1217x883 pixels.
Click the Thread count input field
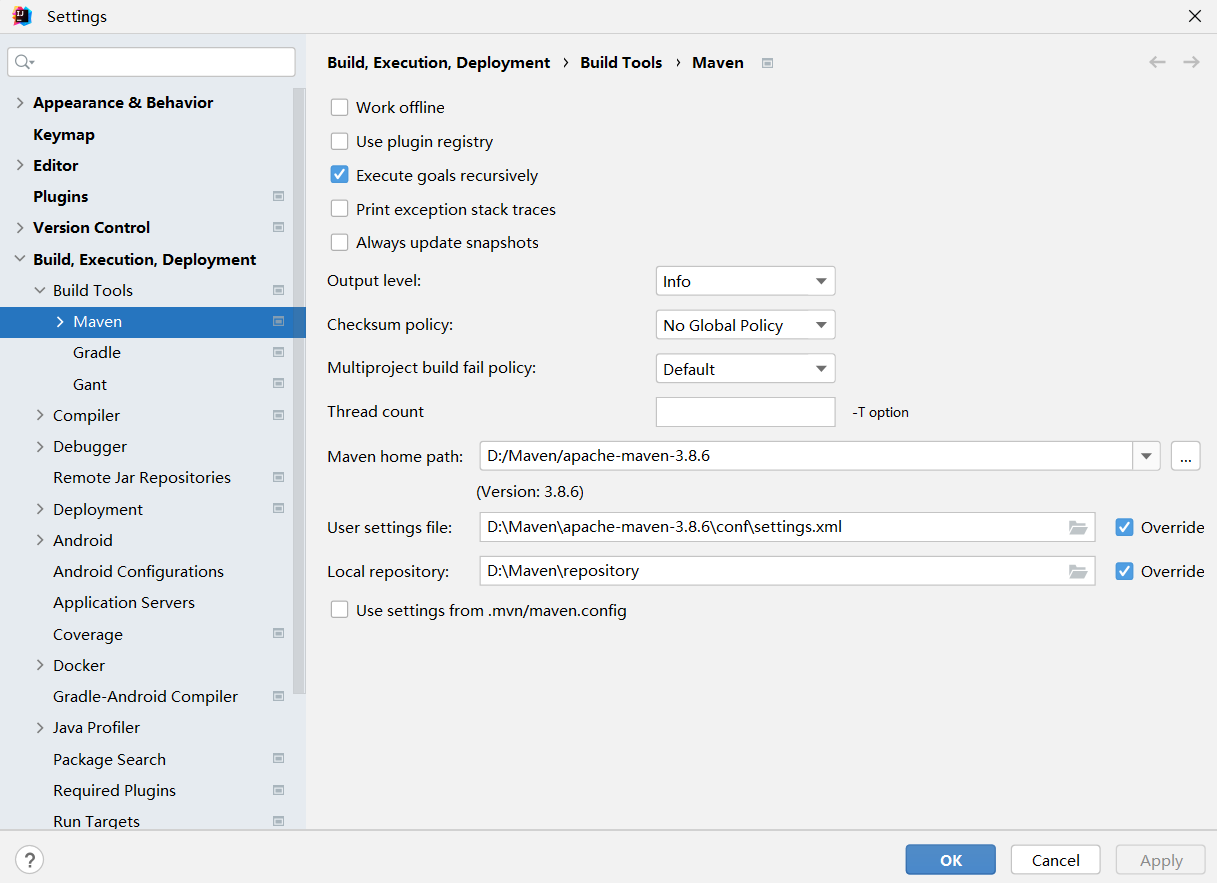click(745, 412)
